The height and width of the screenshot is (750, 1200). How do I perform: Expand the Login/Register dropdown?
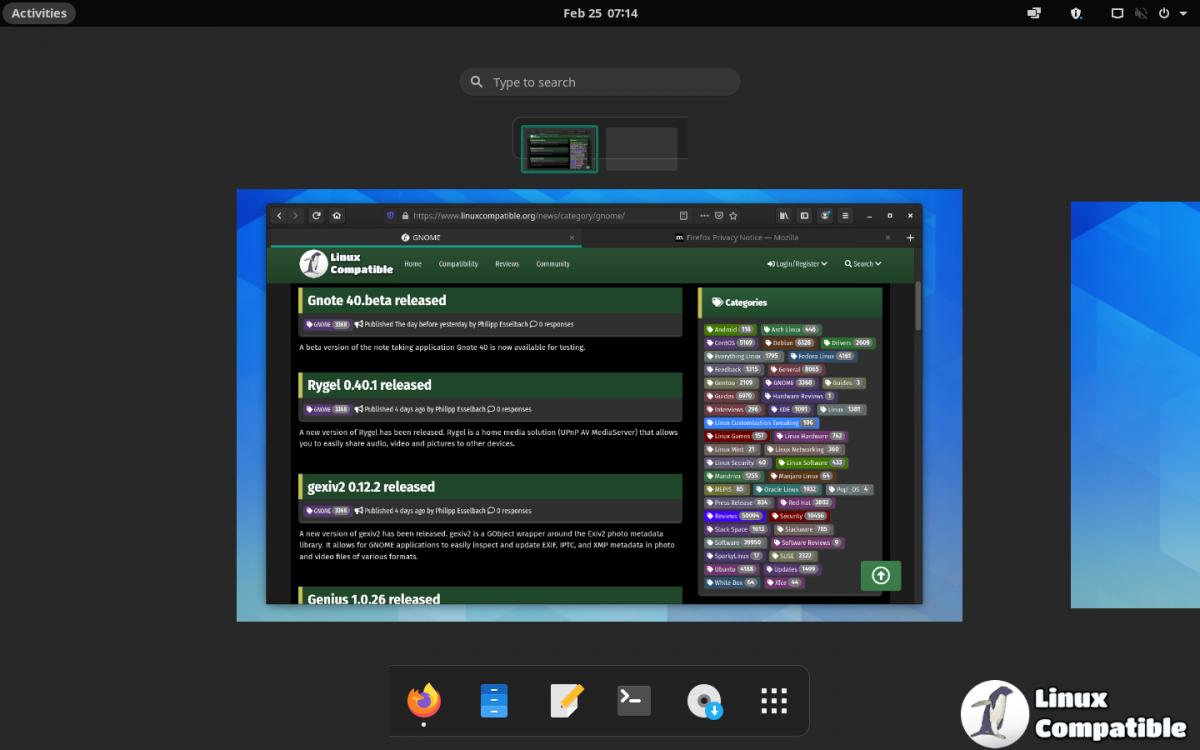pos(798,264)
